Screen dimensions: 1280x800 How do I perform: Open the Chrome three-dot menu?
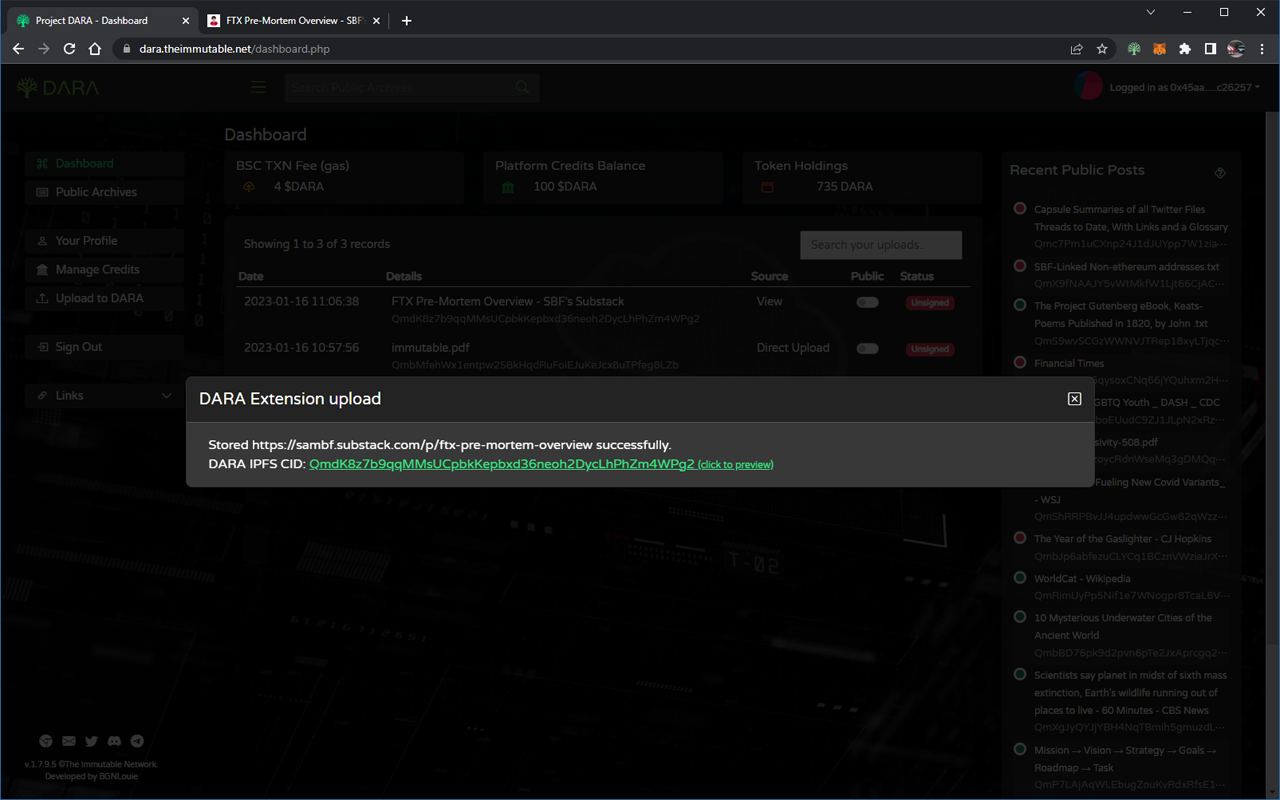[x=1262, y=48]
